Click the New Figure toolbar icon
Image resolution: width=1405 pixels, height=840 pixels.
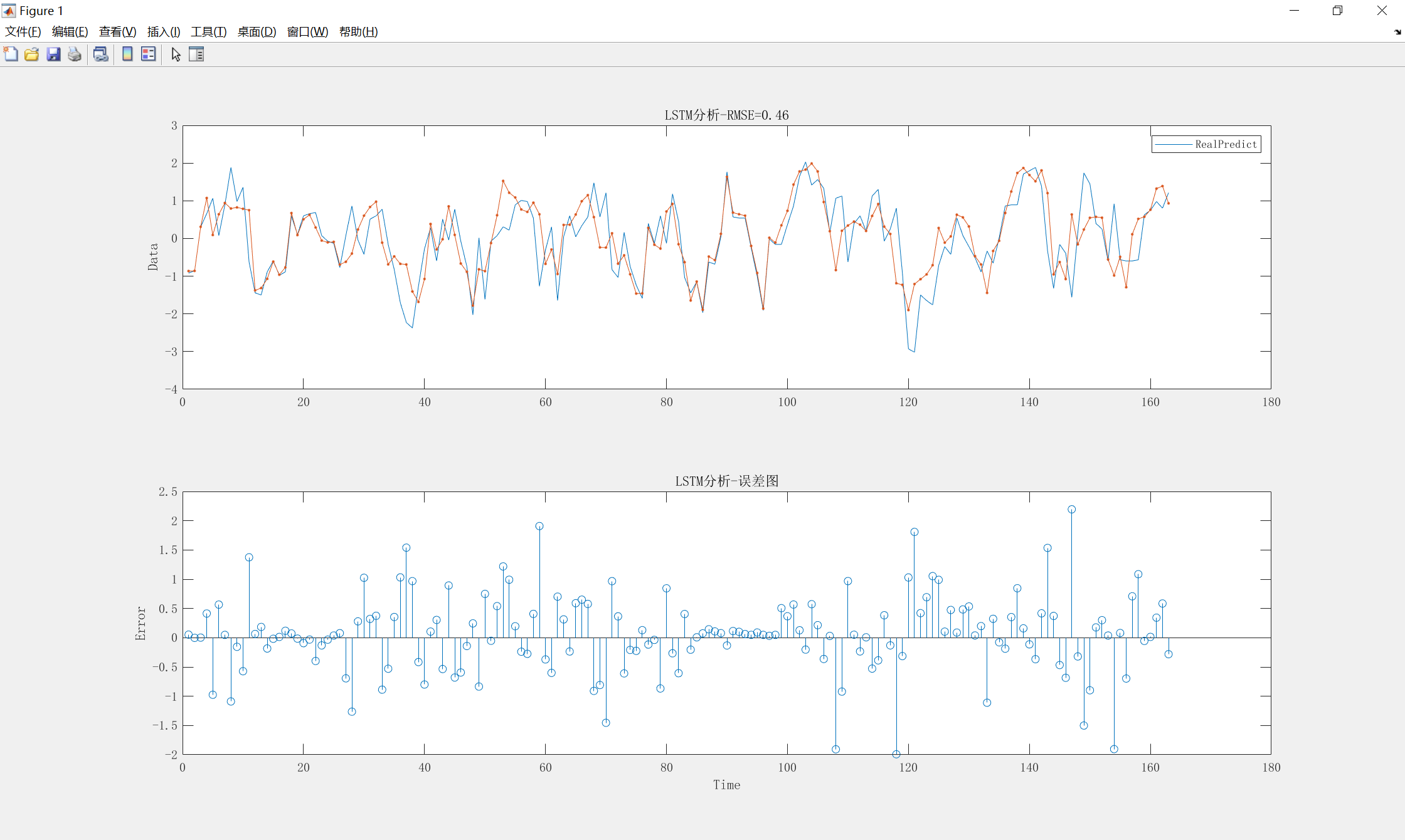[11, 55]
